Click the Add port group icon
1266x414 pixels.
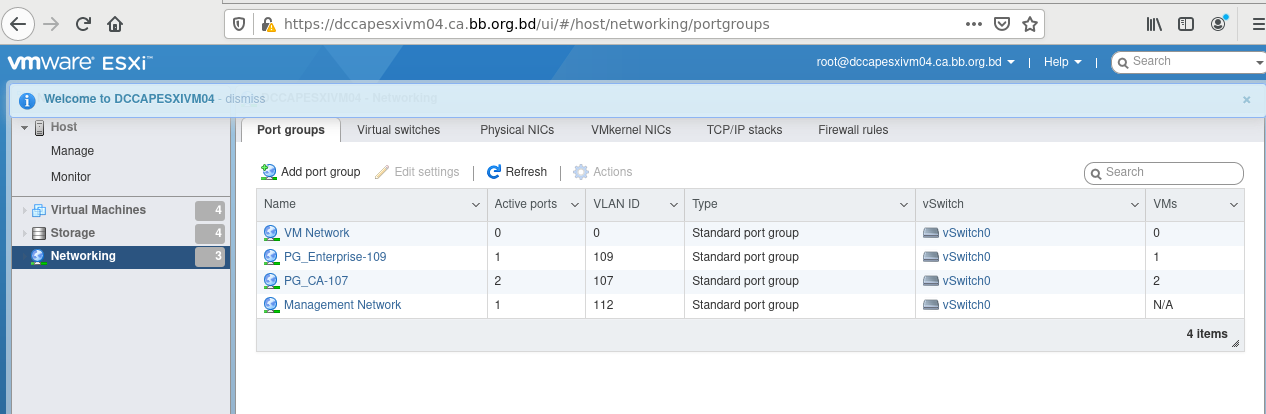coord(269,172)
